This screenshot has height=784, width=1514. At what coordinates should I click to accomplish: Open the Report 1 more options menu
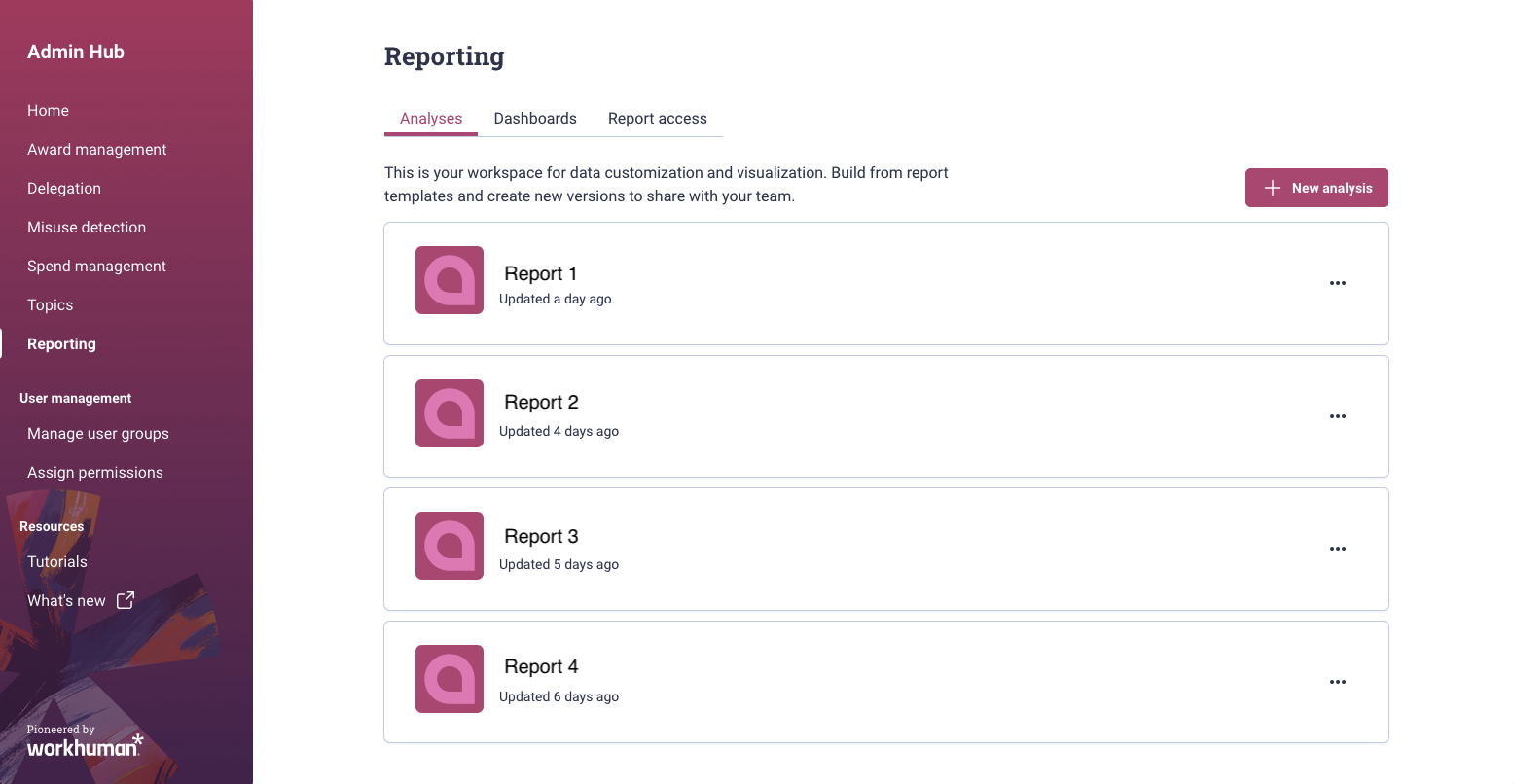click(1338, 283)
